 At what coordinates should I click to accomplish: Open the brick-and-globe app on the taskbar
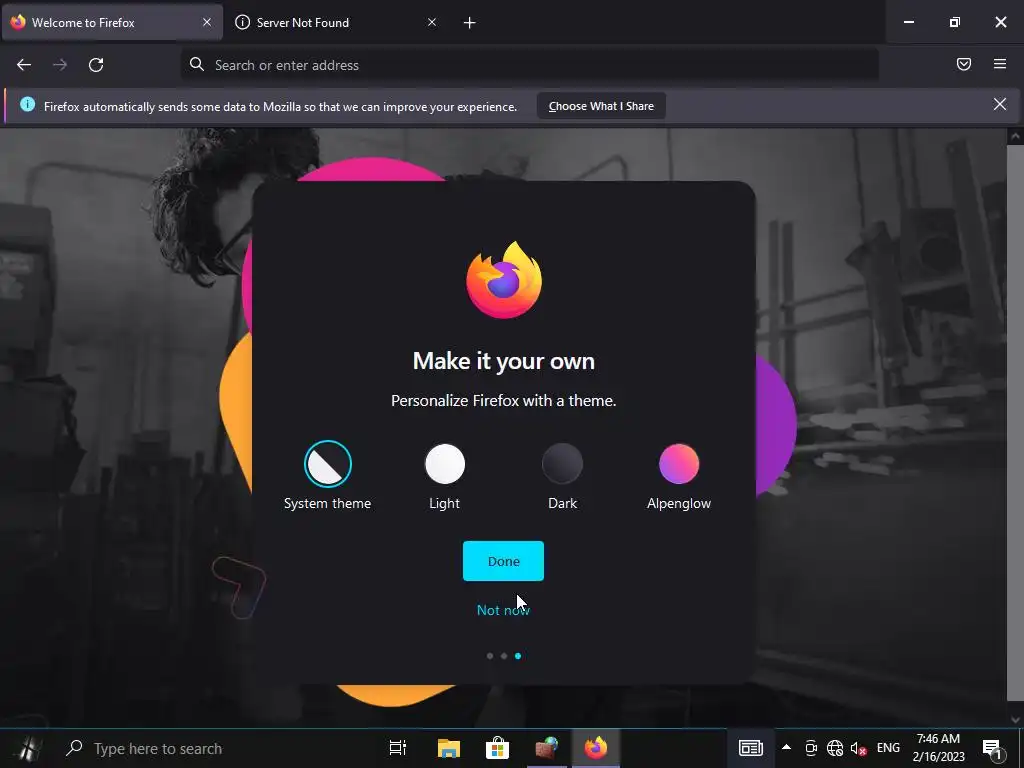pos(547,748)
